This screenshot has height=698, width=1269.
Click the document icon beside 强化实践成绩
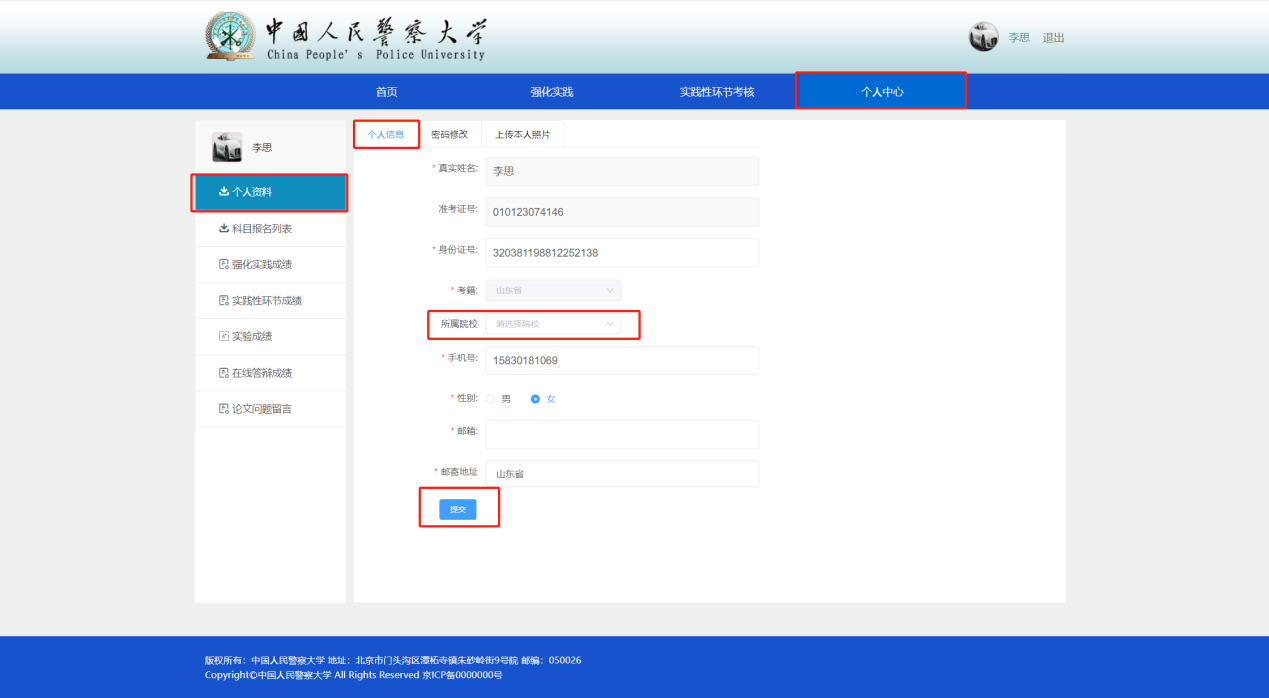[224, 265]
